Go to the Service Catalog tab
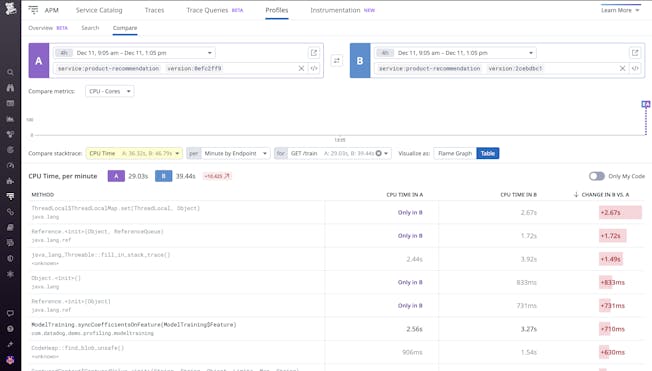The height and width of the screenshot is (371, 652). pyautogui.click(x=99, y=10)
